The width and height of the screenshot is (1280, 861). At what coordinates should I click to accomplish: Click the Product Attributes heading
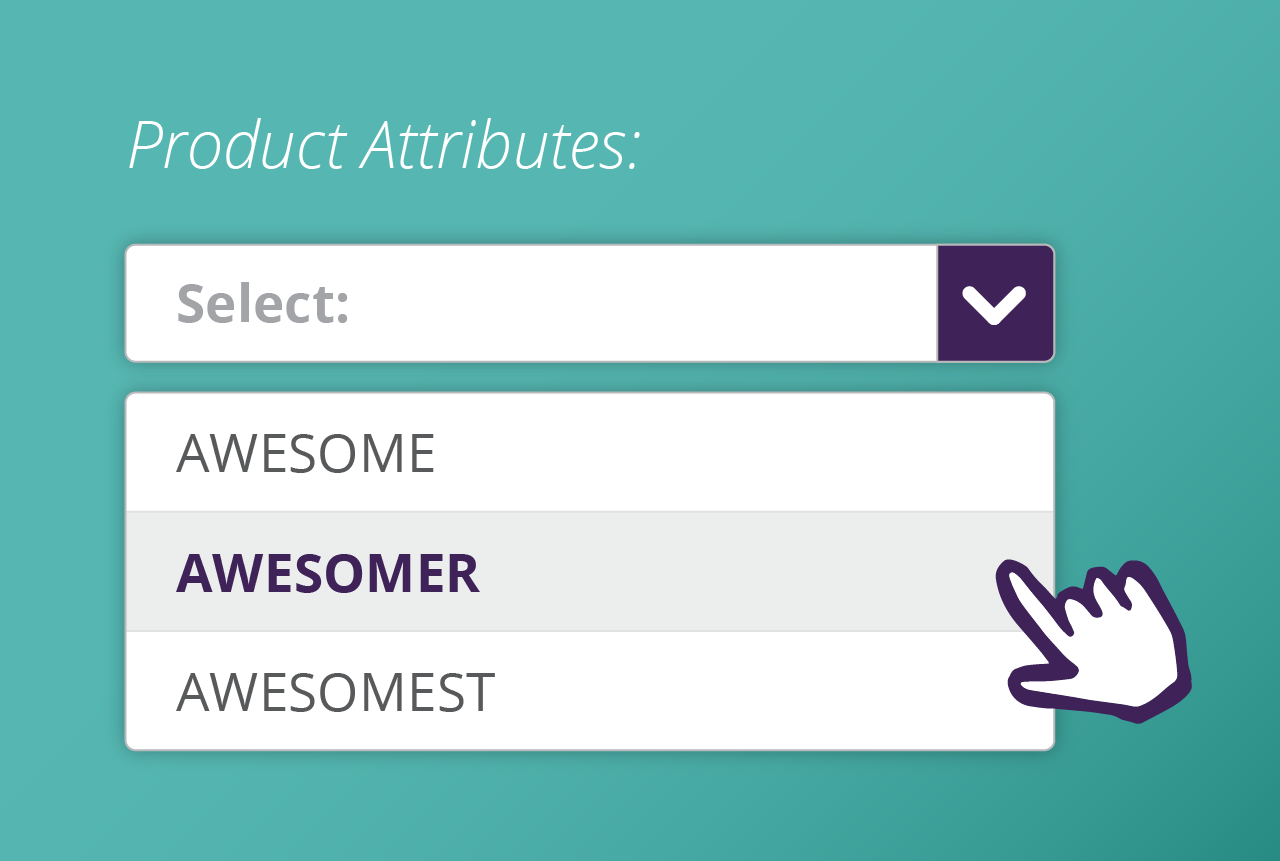(x=384, y=146)
